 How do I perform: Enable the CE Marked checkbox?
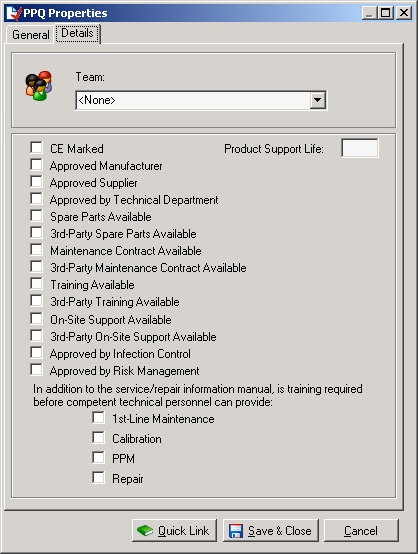tap(36, 148)
